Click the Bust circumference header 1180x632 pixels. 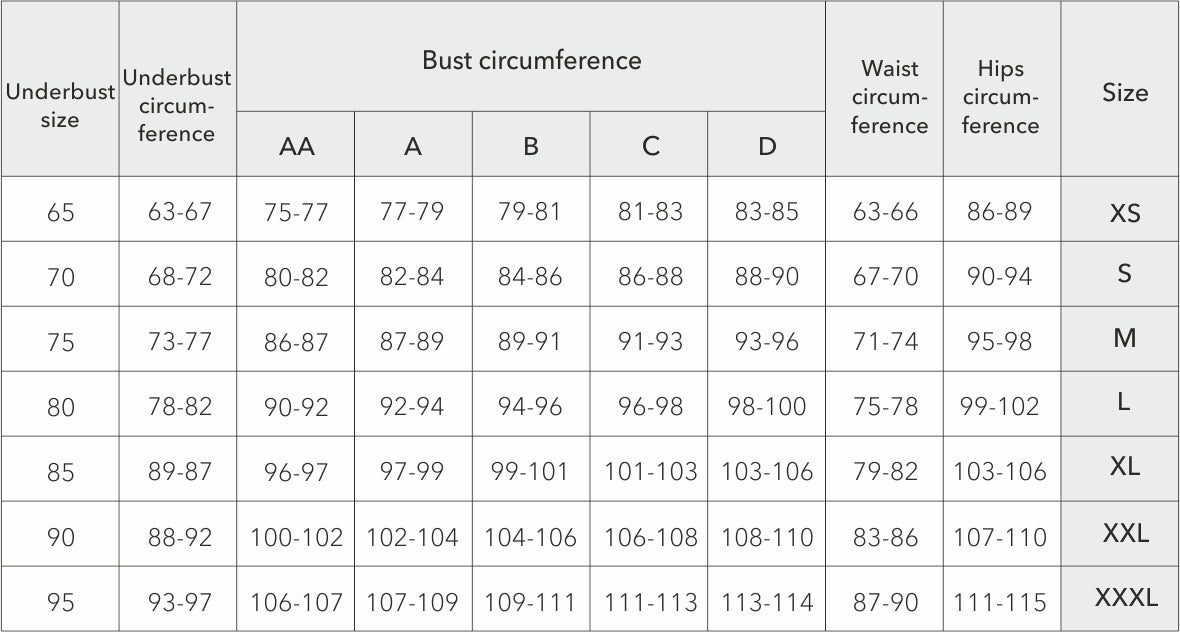point(531,60)
